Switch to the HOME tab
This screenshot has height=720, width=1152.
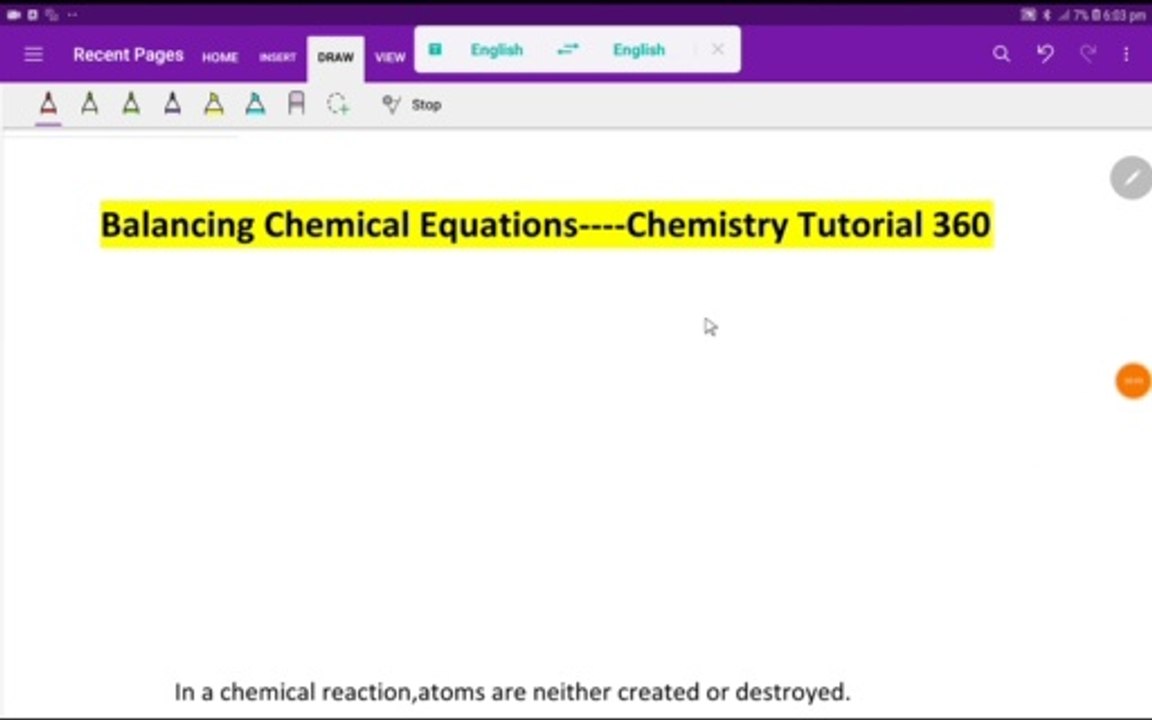(x=220, y=57)
